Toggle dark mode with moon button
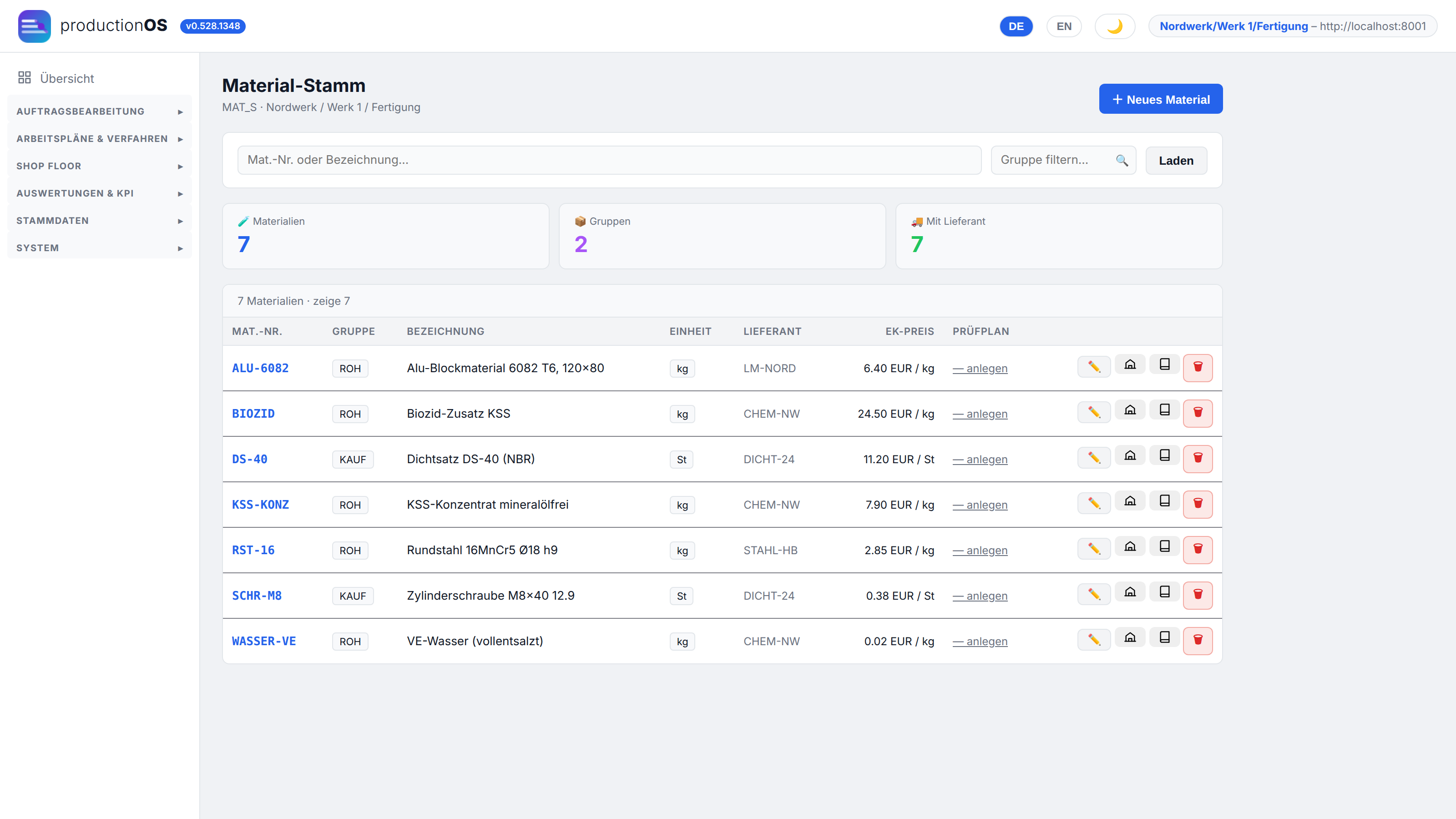The height and width of the screenshot is (819, 1456). click(x=1115, y=26)
